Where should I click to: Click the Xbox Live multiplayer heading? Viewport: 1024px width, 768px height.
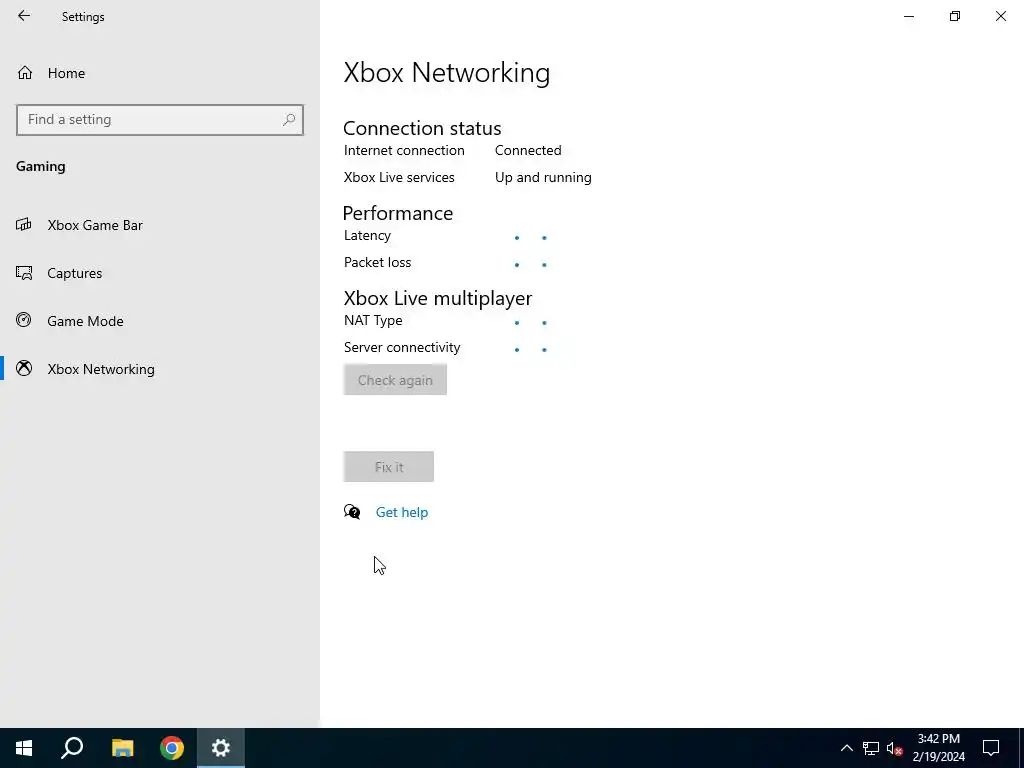click(438, 298)
